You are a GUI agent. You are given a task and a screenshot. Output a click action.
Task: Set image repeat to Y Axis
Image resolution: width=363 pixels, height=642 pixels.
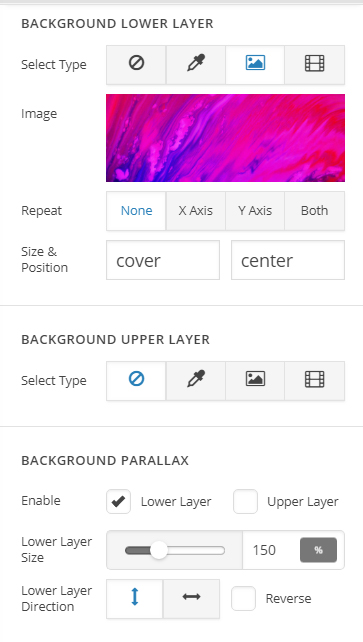(255, 211)
